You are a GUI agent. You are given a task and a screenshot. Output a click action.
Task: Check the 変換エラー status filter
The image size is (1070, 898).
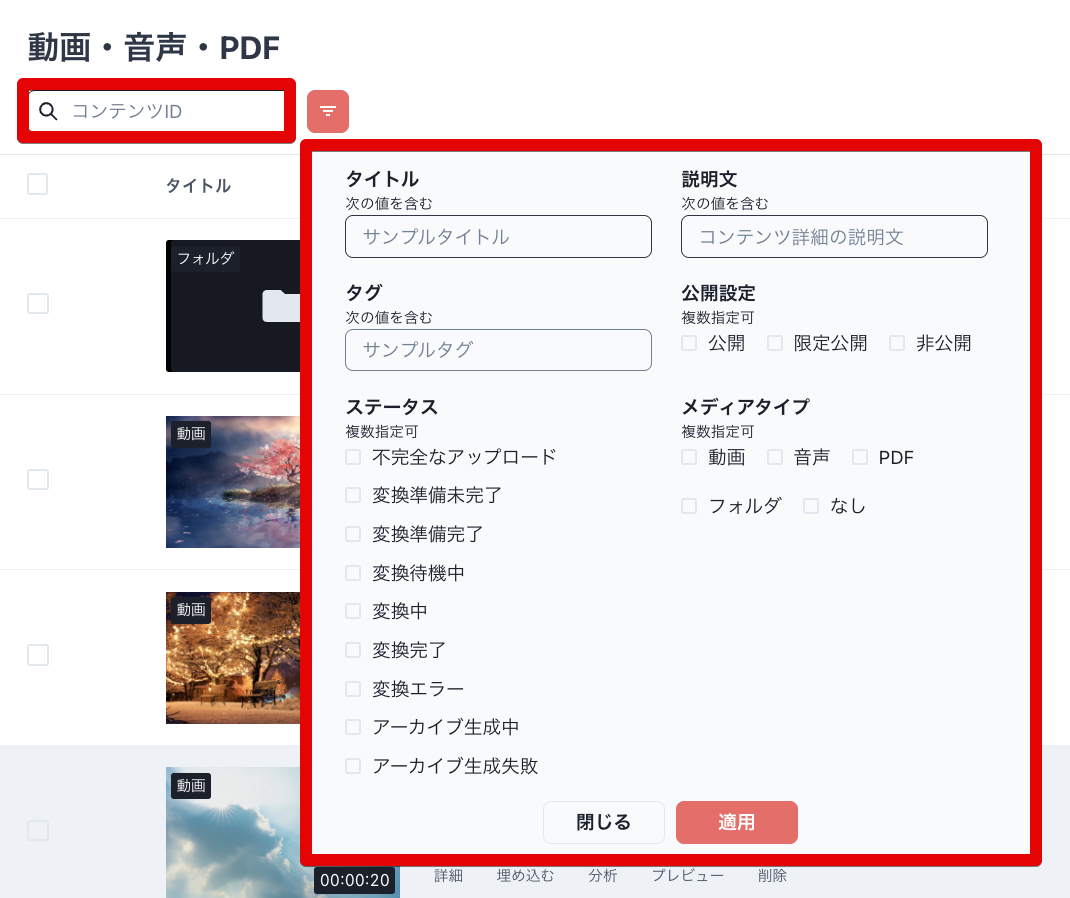[352, 688]
